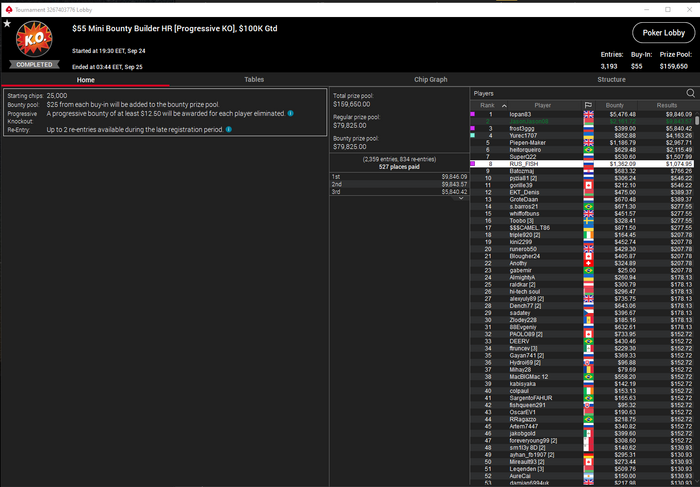Click the info icon beside Re-Entry text
Image resolution: width=700 pixels, height=487 pixels.
(x=229, y=129)
